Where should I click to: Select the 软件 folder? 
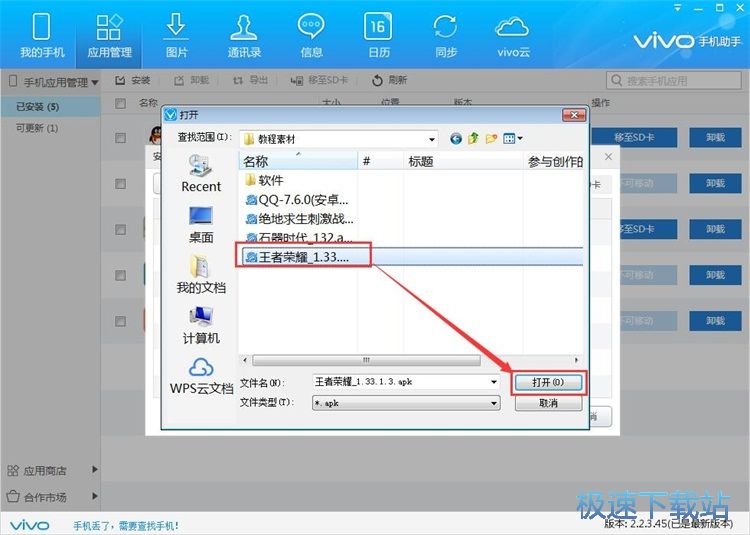click(264, 180)
